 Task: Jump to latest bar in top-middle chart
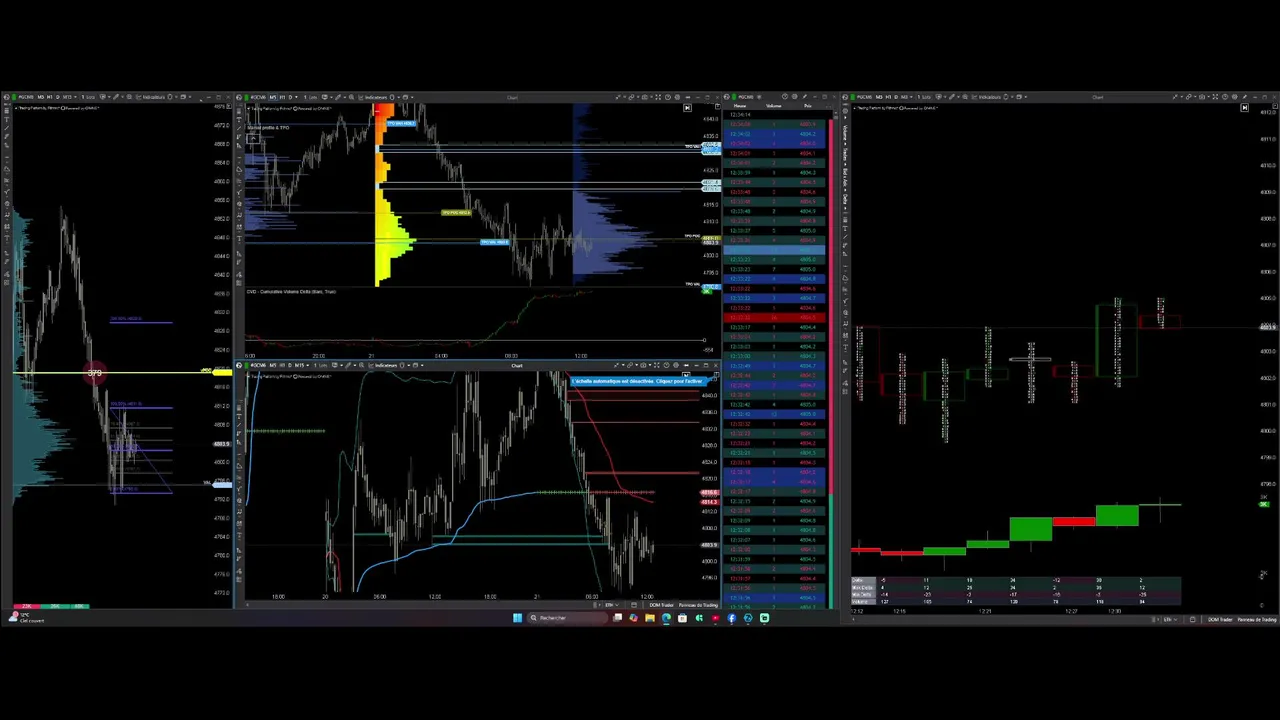(x=687, y=108)
